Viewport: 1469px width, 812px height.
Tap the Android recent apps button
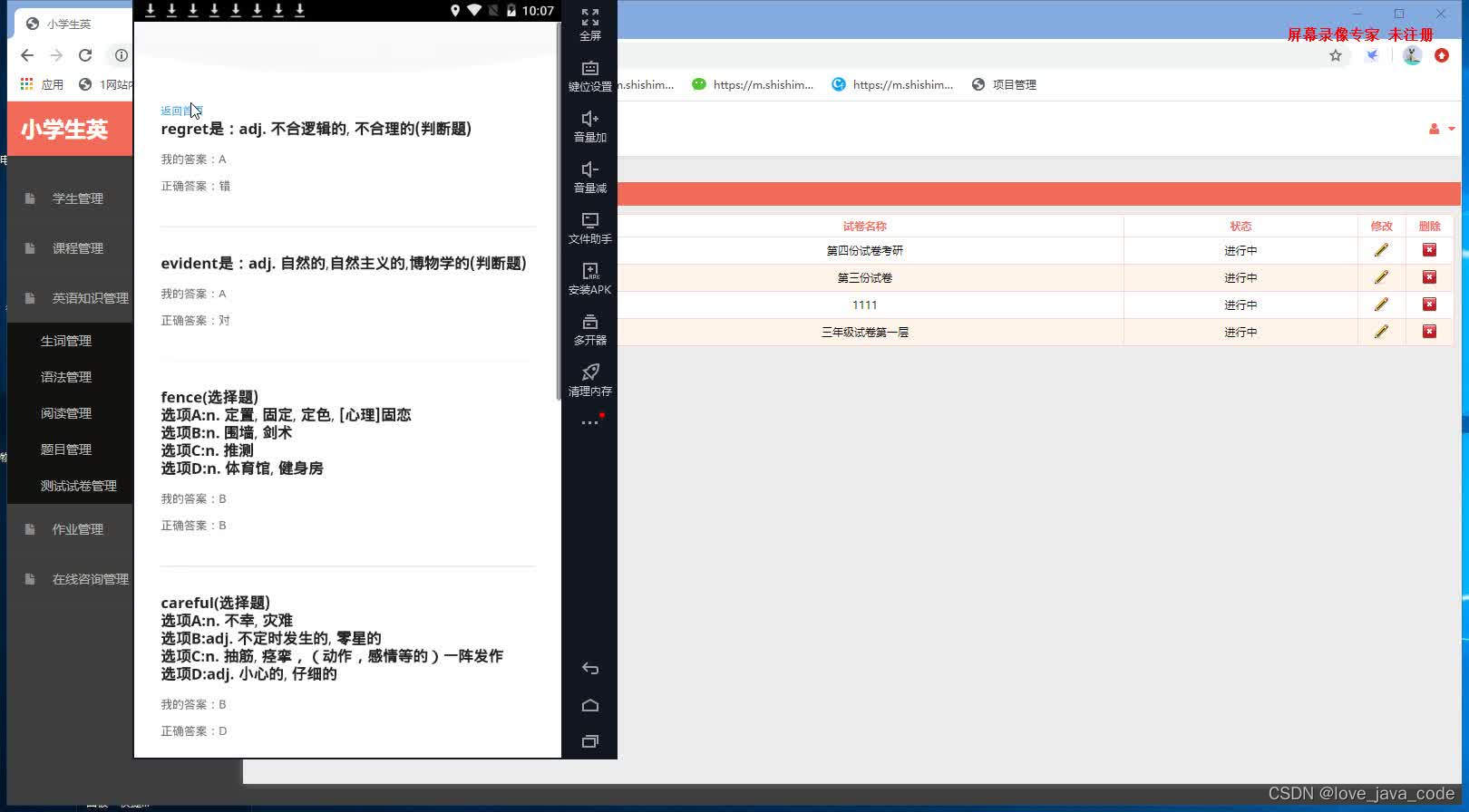tap(590, 741)
